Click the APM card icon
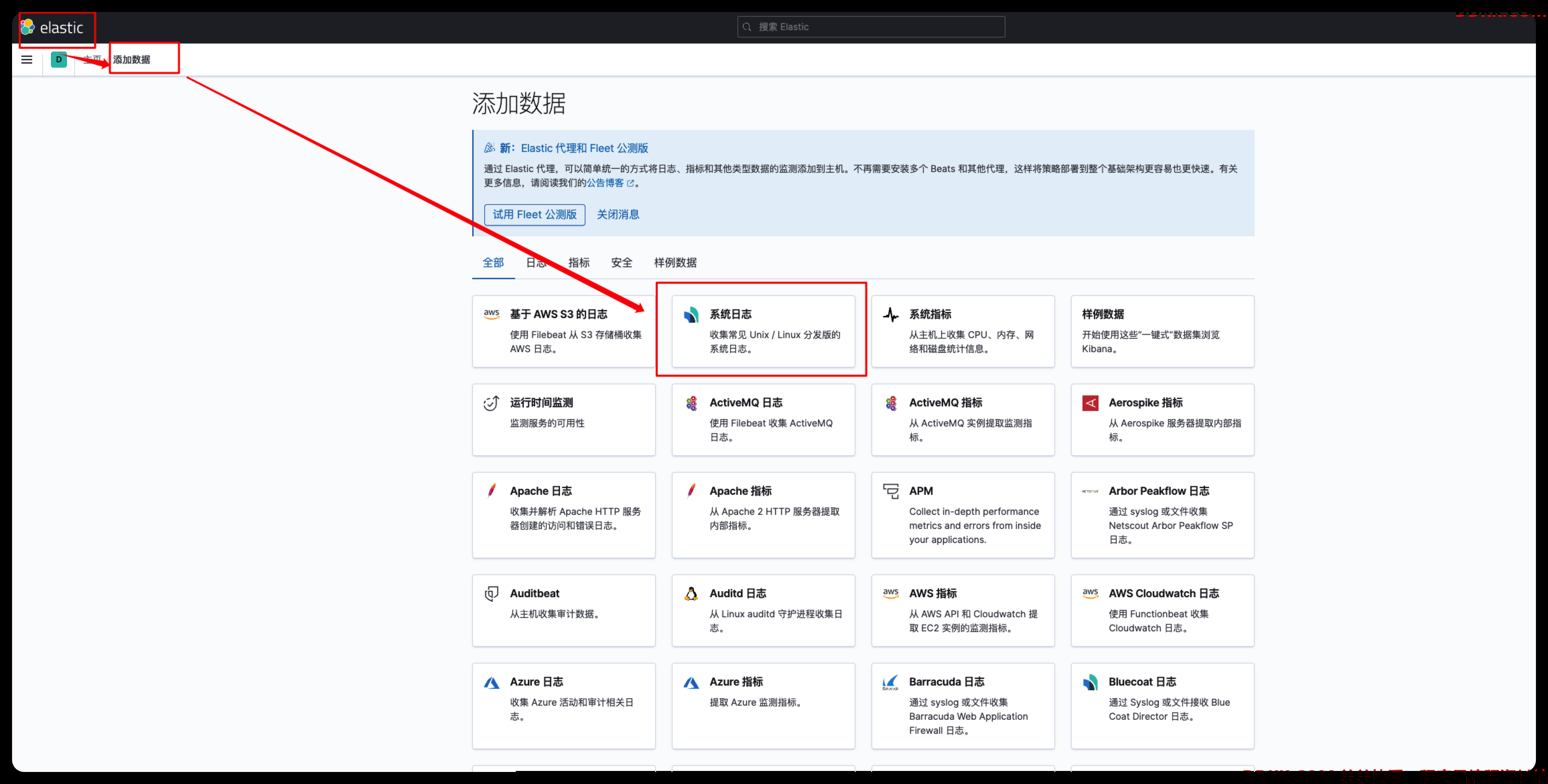 [x=891, y=491]
